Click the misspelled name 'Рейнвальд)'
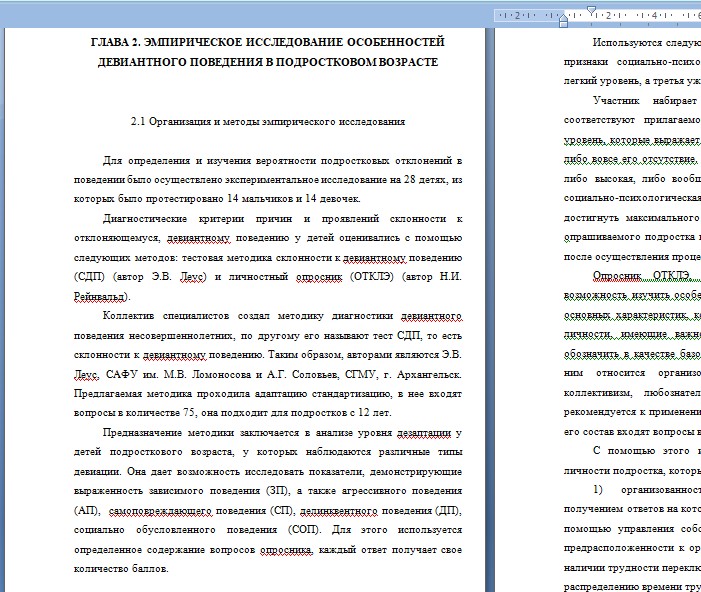 [x=102, y=296]
